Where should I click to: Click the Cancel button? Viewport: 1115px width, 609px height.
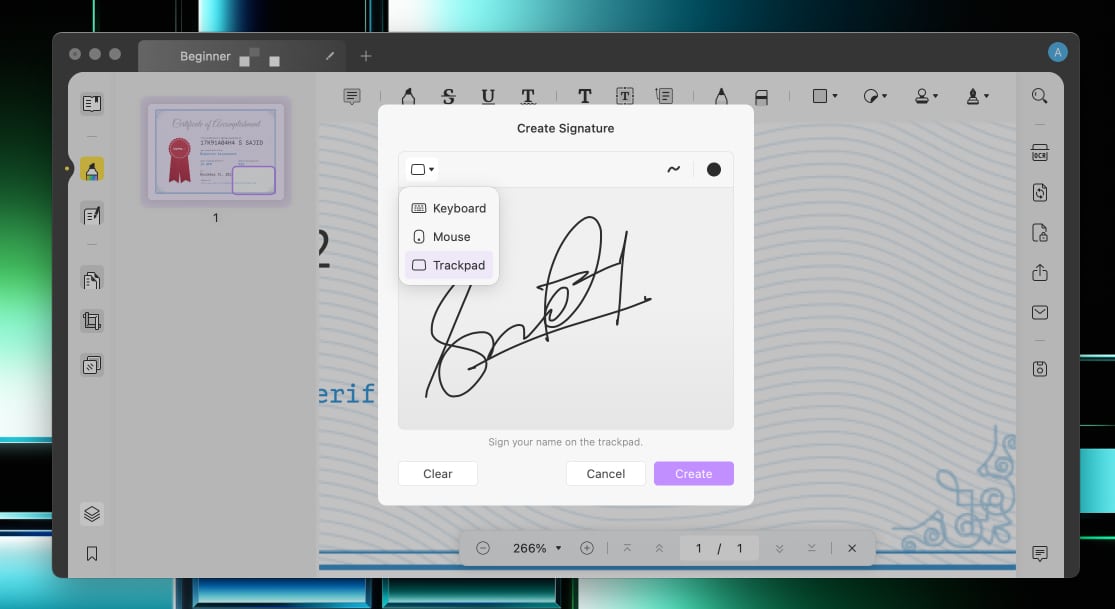point(606,474)
